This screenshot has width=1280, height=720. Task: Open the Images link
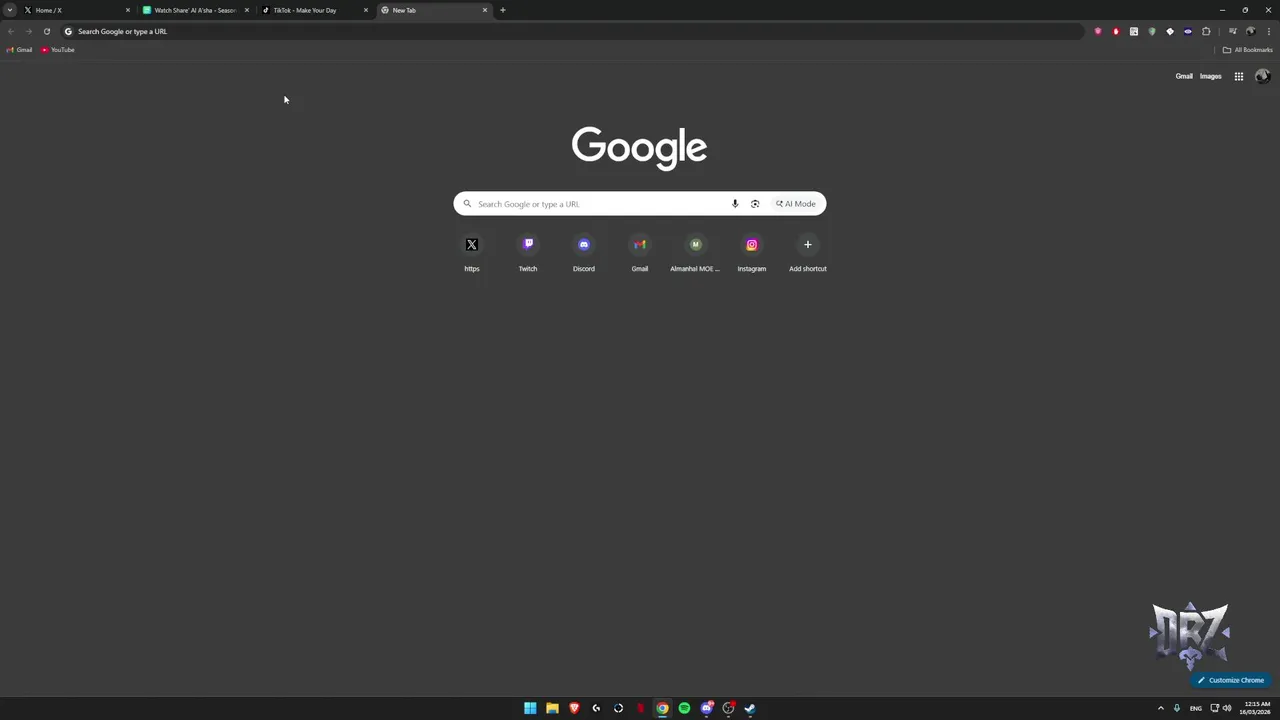tap(1211, 76)
